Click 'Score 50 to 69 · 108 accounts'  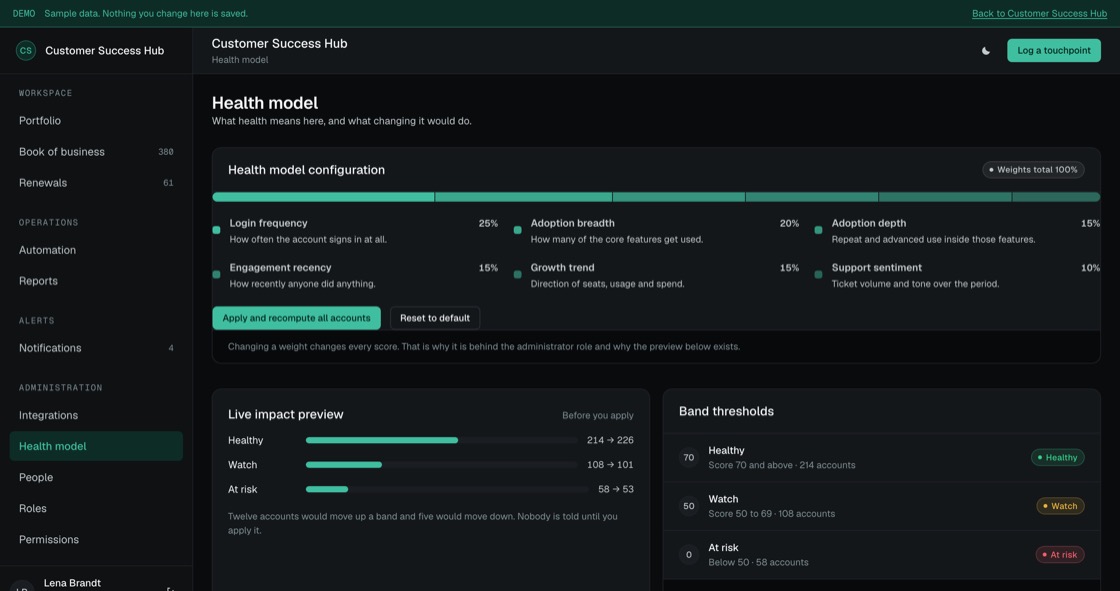[x=771, y=514]
